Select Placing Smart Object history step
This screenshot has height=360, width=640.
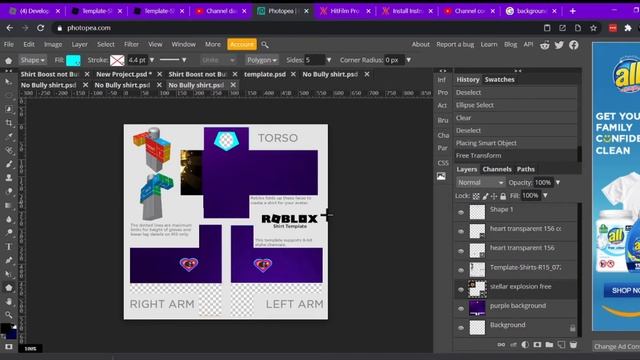516,143
